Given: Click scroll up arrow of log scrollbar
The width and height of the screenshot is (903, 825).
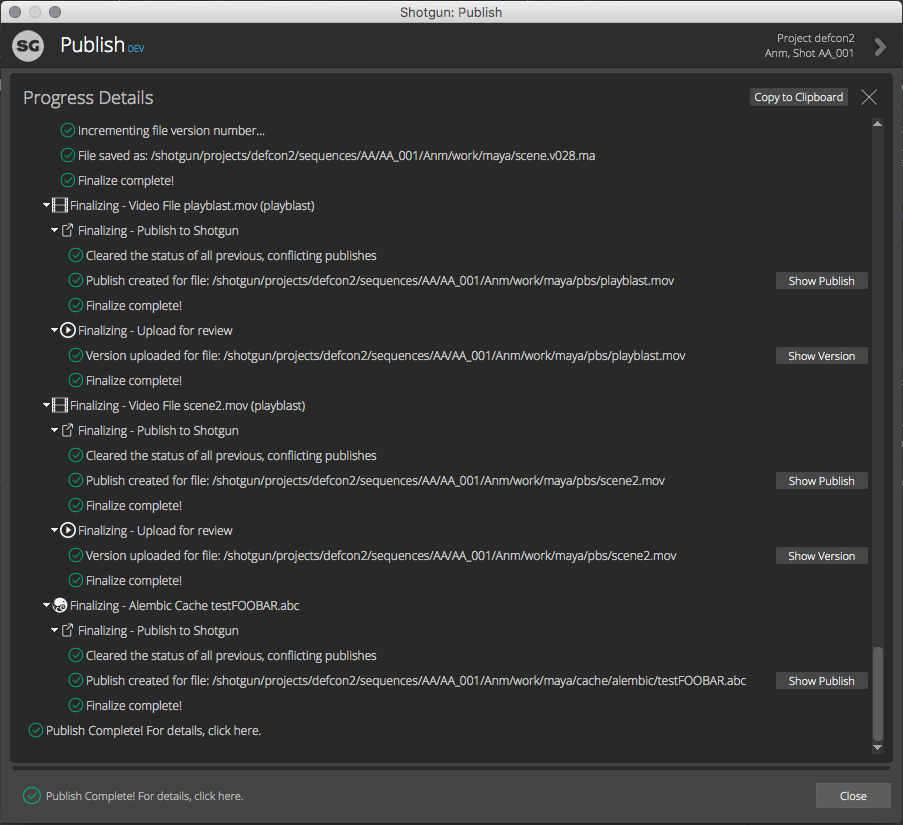Looking at the screenshot, I should tap(878, 123).
